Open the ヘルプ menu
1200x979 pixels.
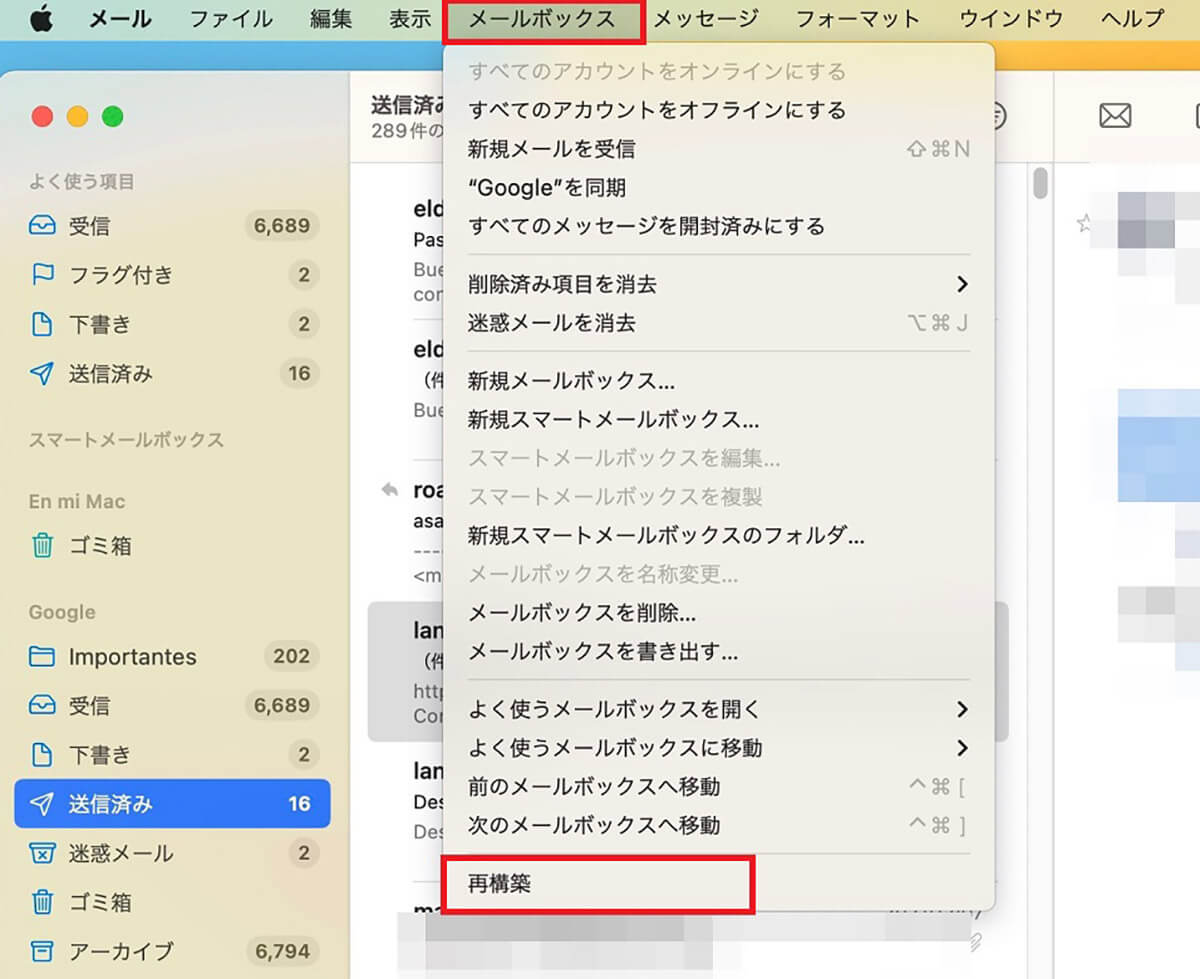1133,18
